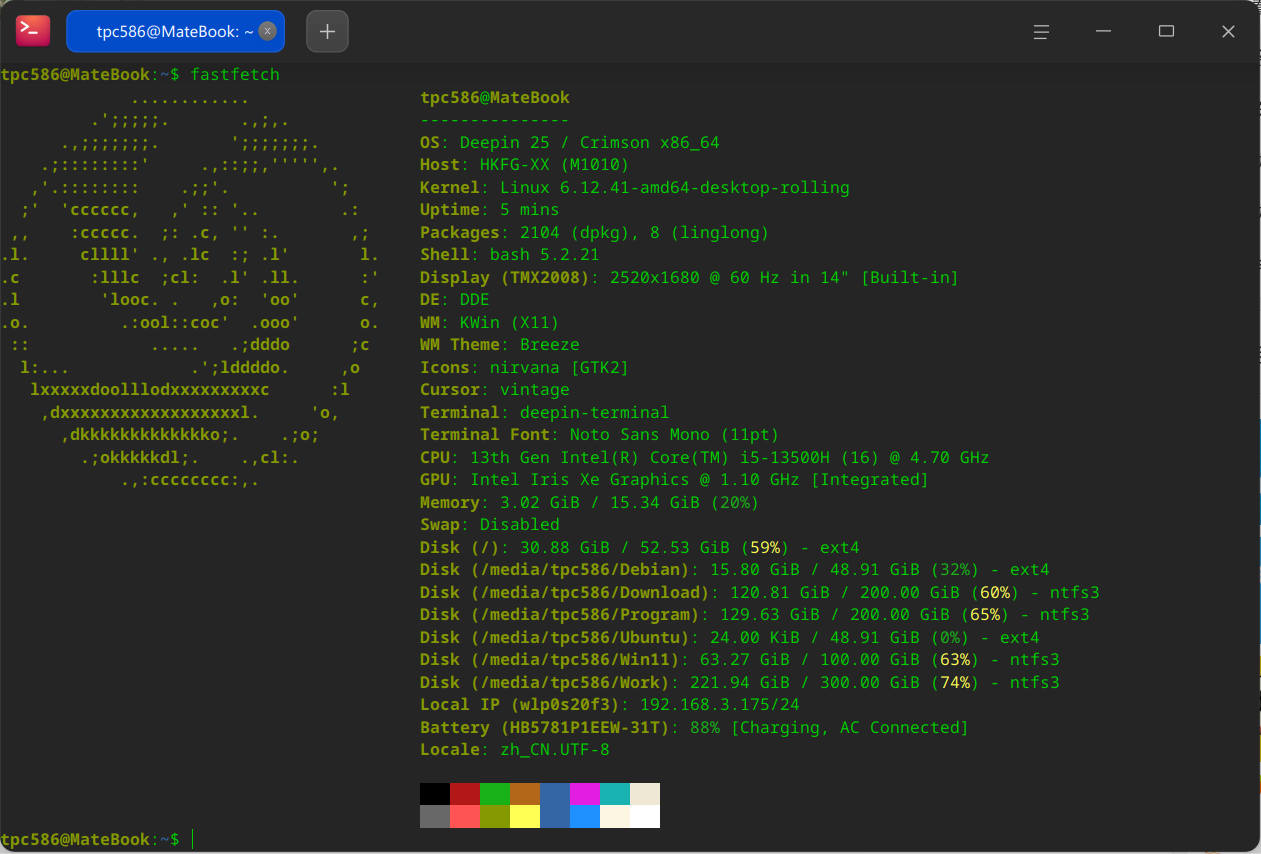Click the green color block
Viewport: 1261px width, 854px height.
pyautogui.click(x=495, y=794)
